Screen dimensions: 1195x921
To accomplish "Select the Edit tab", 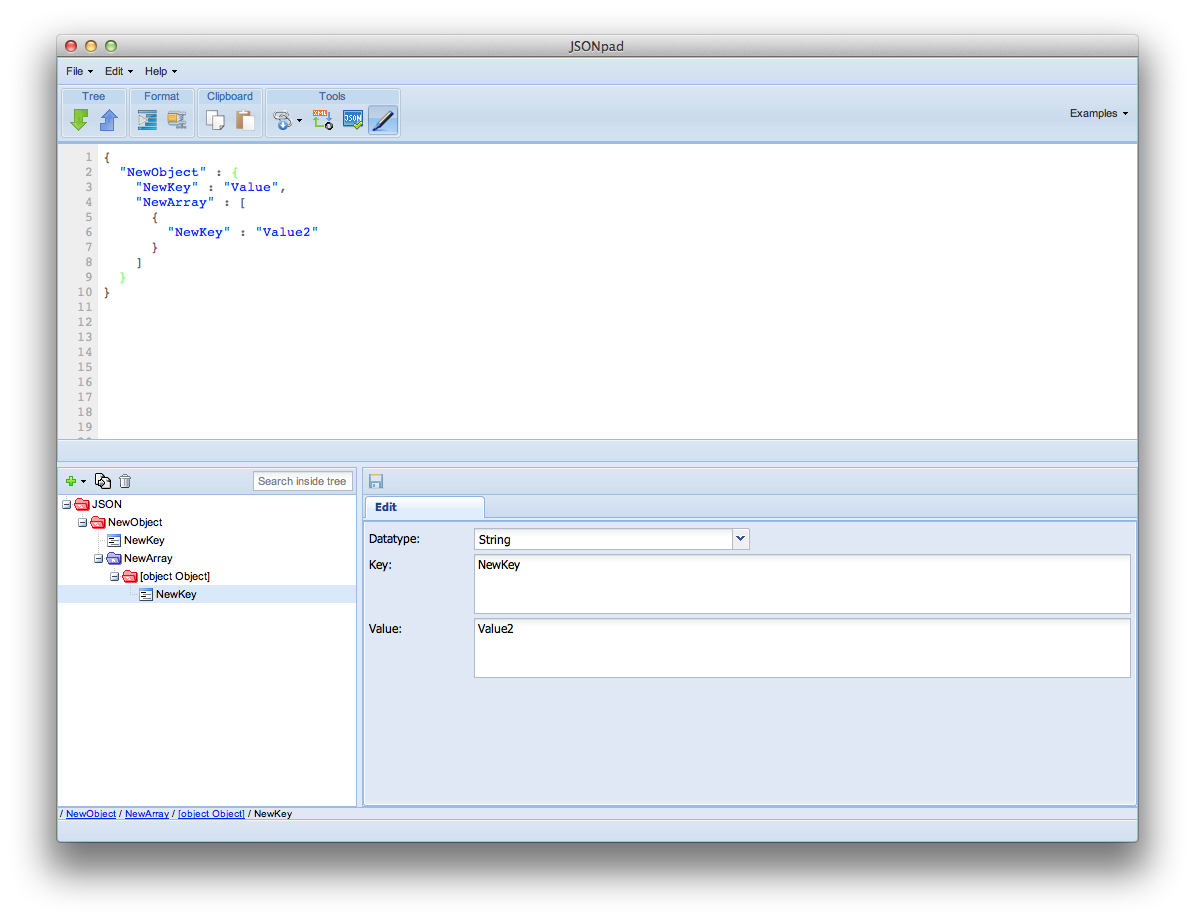I will 424,507.
